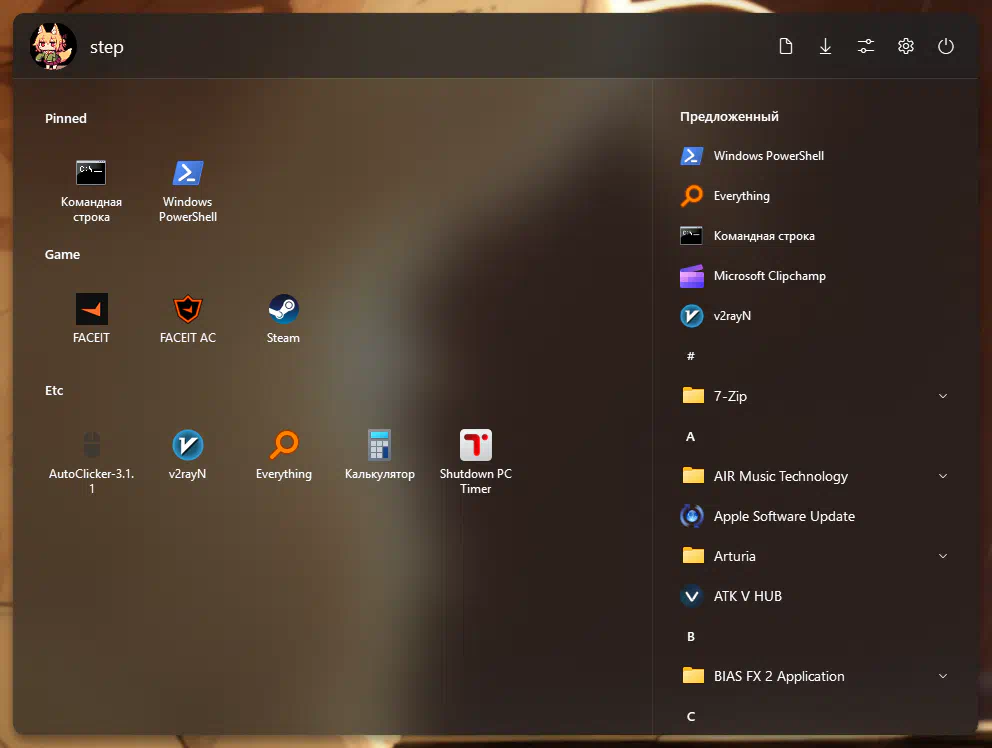Viewport: 992px width, 748px height.
Task: Expand the BIAS FX 2 Application chevron
Action: click(x=943, y=676)
